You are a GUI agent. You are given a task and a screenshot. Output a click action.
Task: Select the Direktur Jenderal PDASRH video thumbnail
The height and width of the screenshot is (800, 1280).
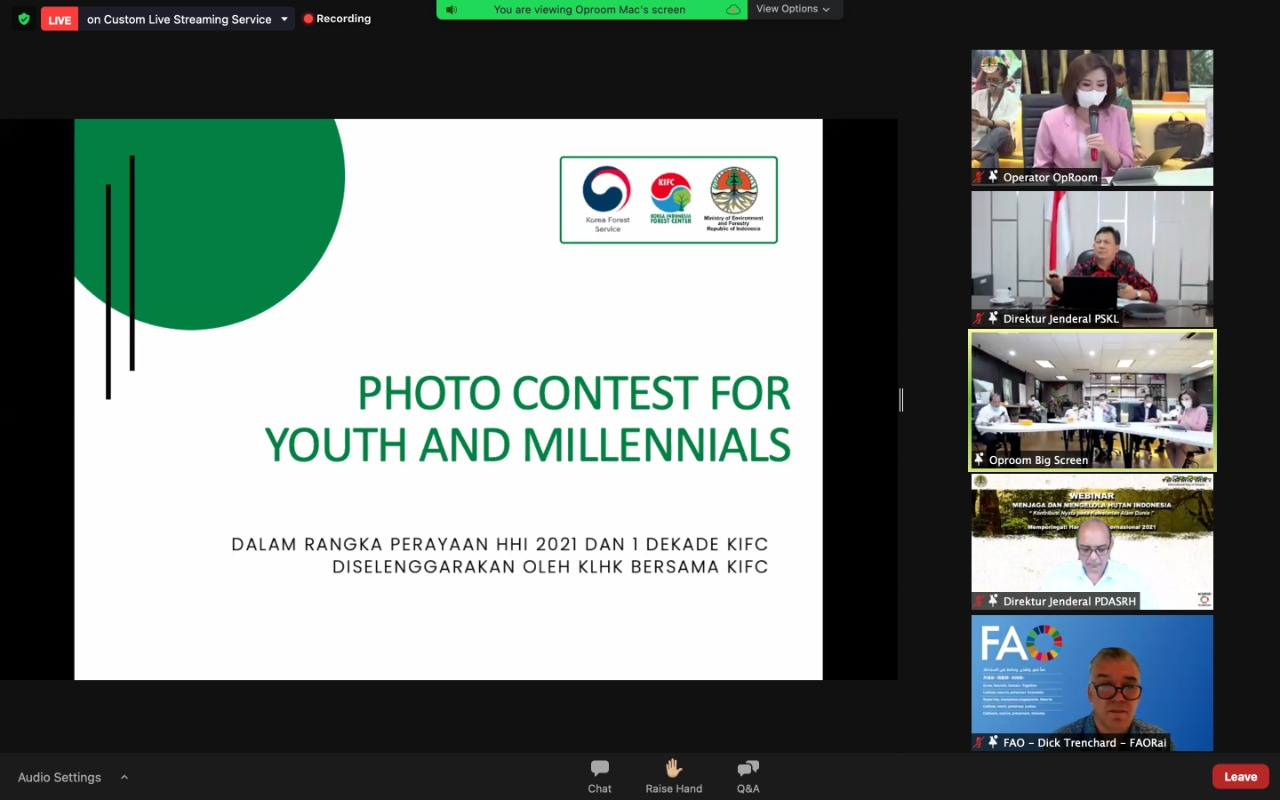pyautogui.click(x=1092, y=541)
